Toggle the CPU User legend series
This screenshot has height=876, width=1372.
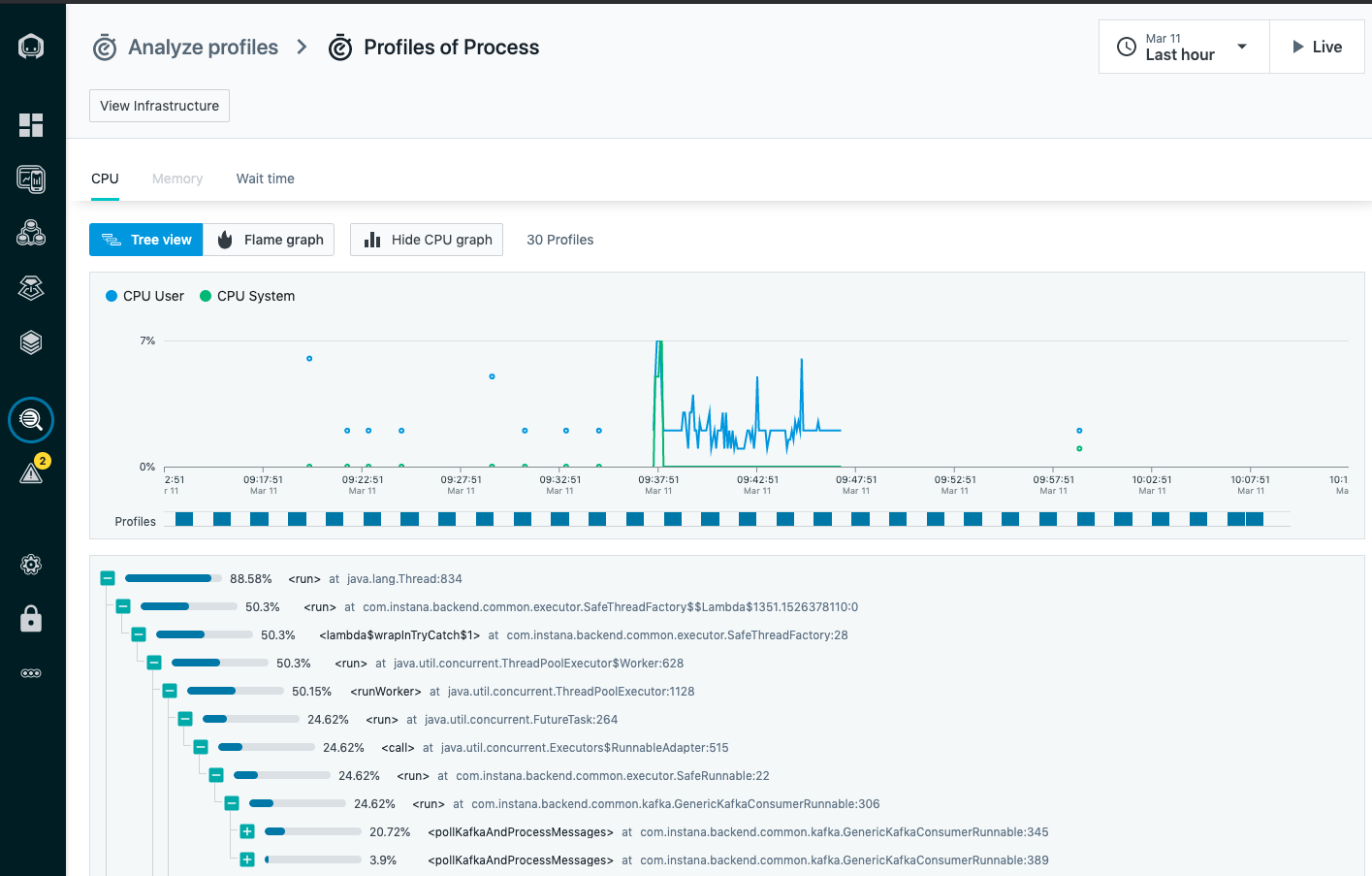[x=144, y=296]
